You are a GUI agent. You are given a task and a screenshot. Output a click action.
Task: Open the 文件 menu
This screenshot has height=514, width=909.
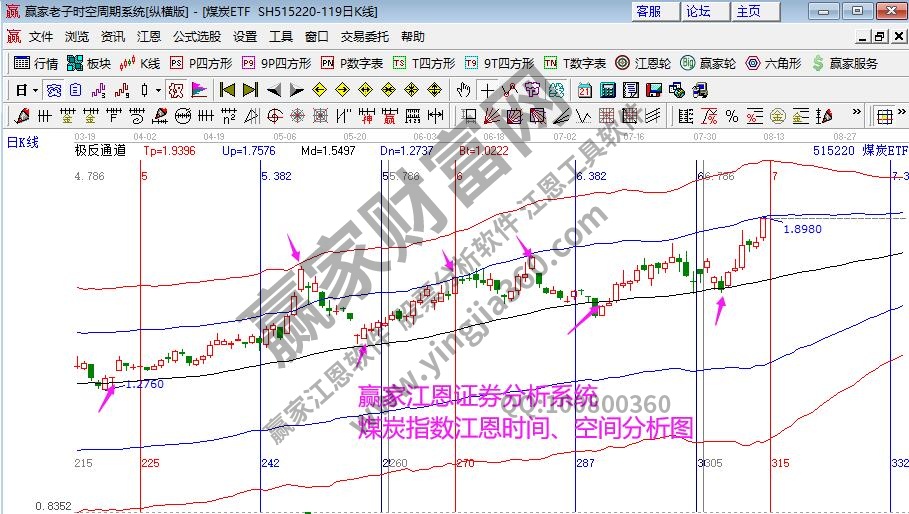[41, 37]
